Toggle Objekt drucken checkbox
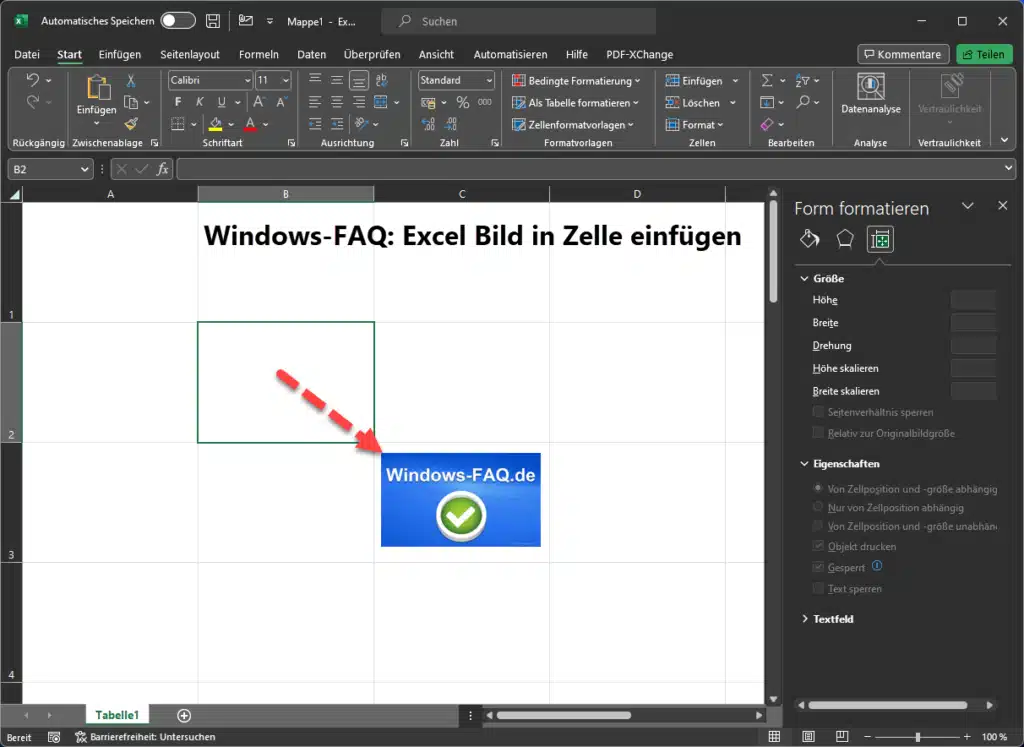 pyautogui.click(x=818, y=546)
